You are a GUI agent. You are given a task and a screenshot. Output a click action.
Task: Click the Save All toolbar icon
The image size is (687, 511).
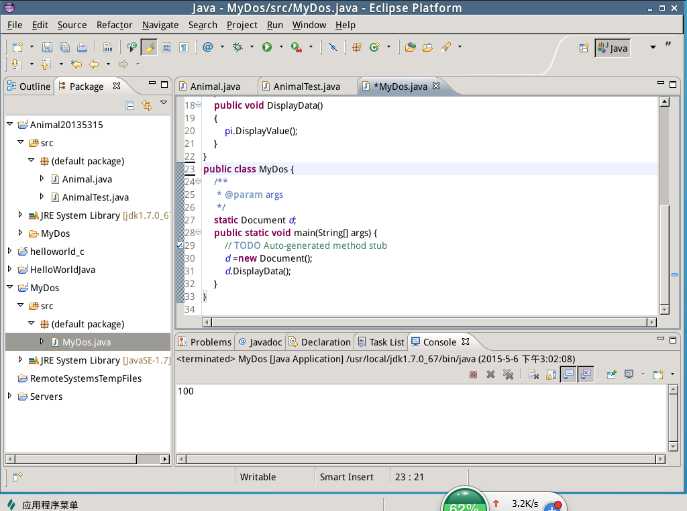[65, 47]
